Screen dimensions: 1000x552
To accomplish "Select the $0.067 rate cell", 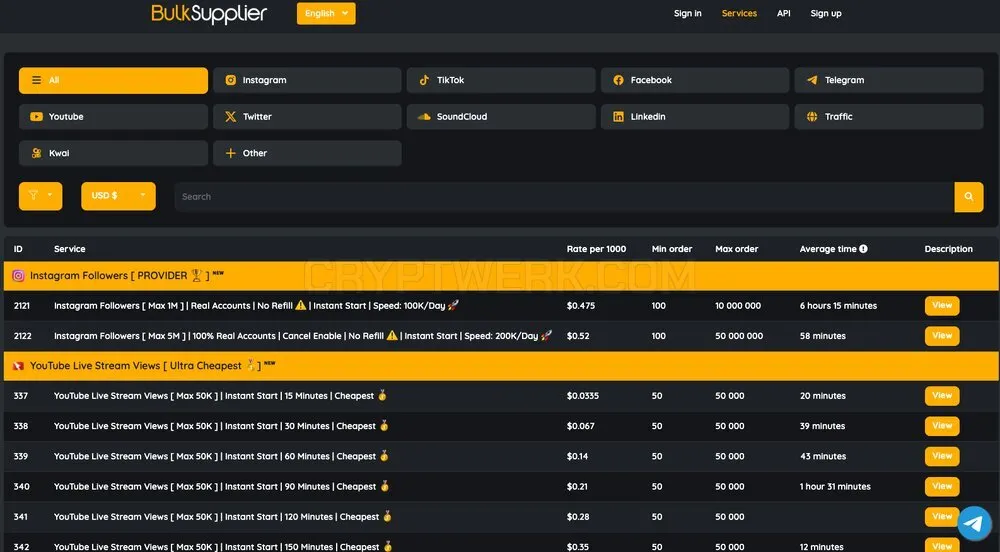I will coord(580,426).
